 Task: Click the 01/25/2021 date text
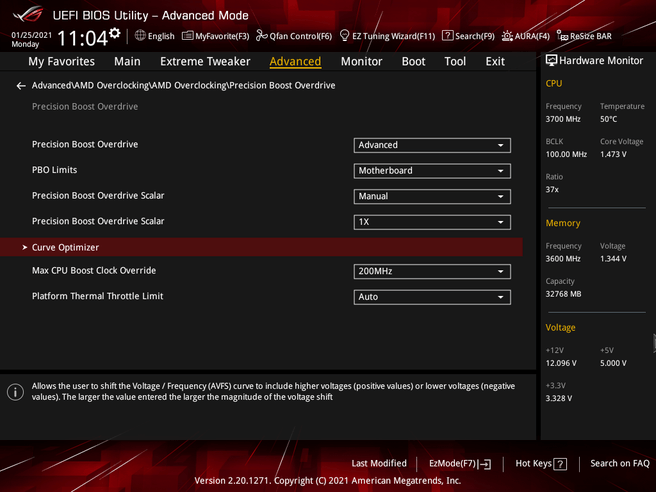[32, 35]
